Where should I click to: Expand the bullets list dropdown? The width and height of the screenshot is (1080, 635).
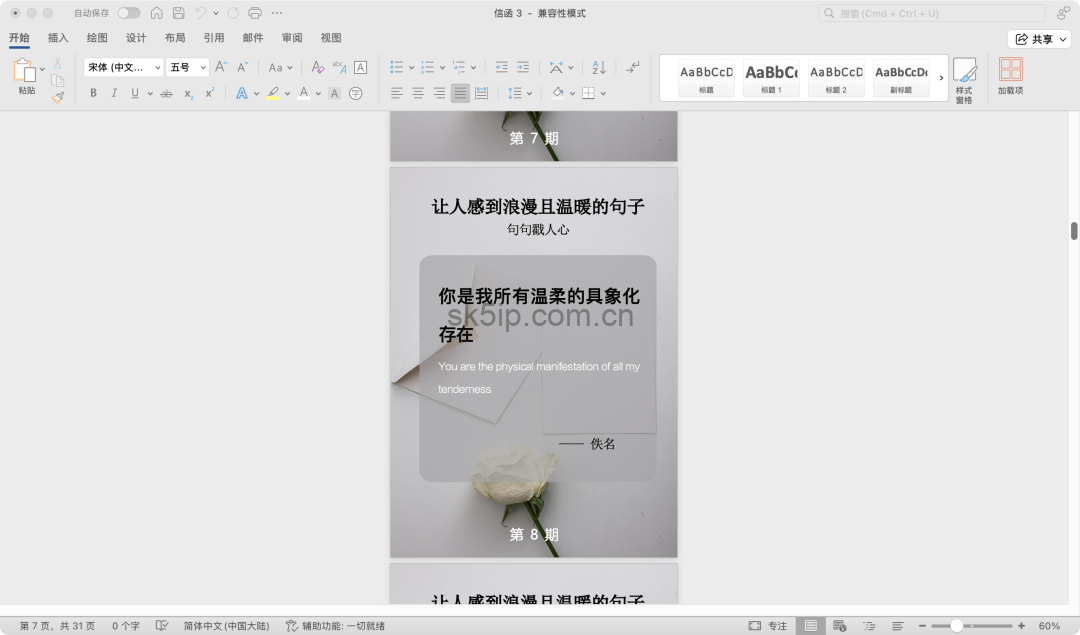(x=412, y=67)
